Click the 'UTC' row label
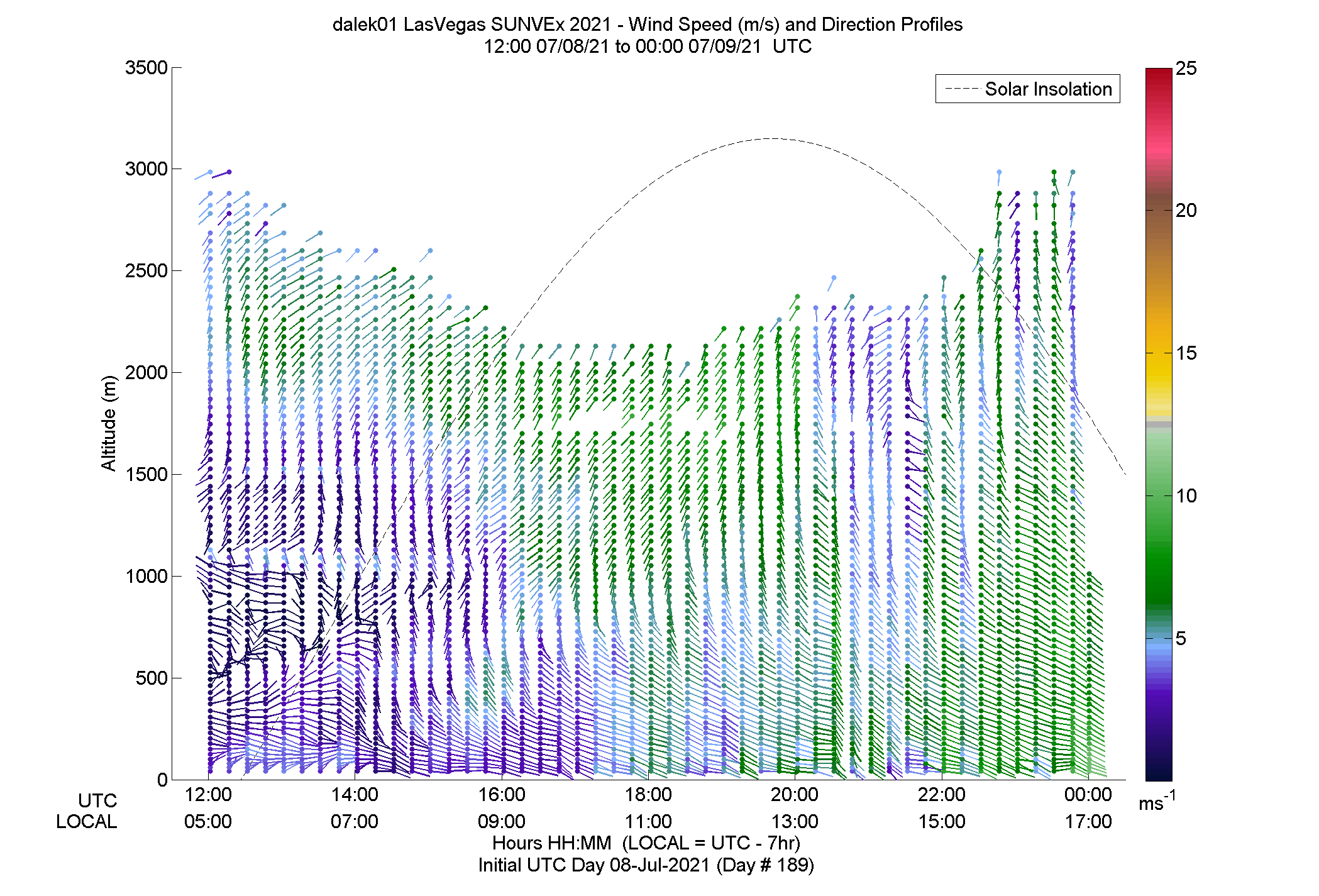 click(97, 800)
